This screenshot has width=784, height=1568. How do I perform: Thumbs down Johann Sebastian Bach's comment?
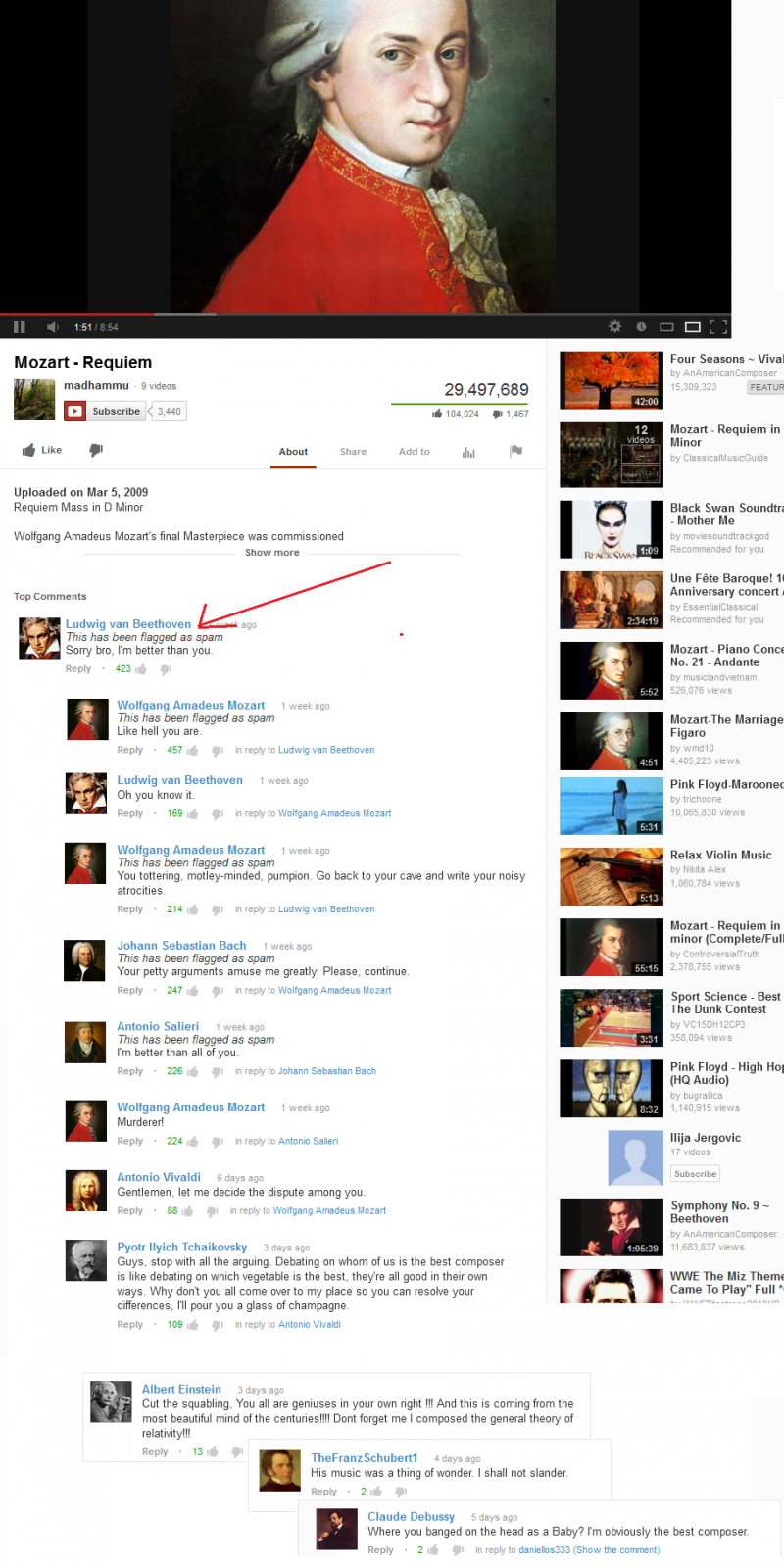(x=218, y=991)
